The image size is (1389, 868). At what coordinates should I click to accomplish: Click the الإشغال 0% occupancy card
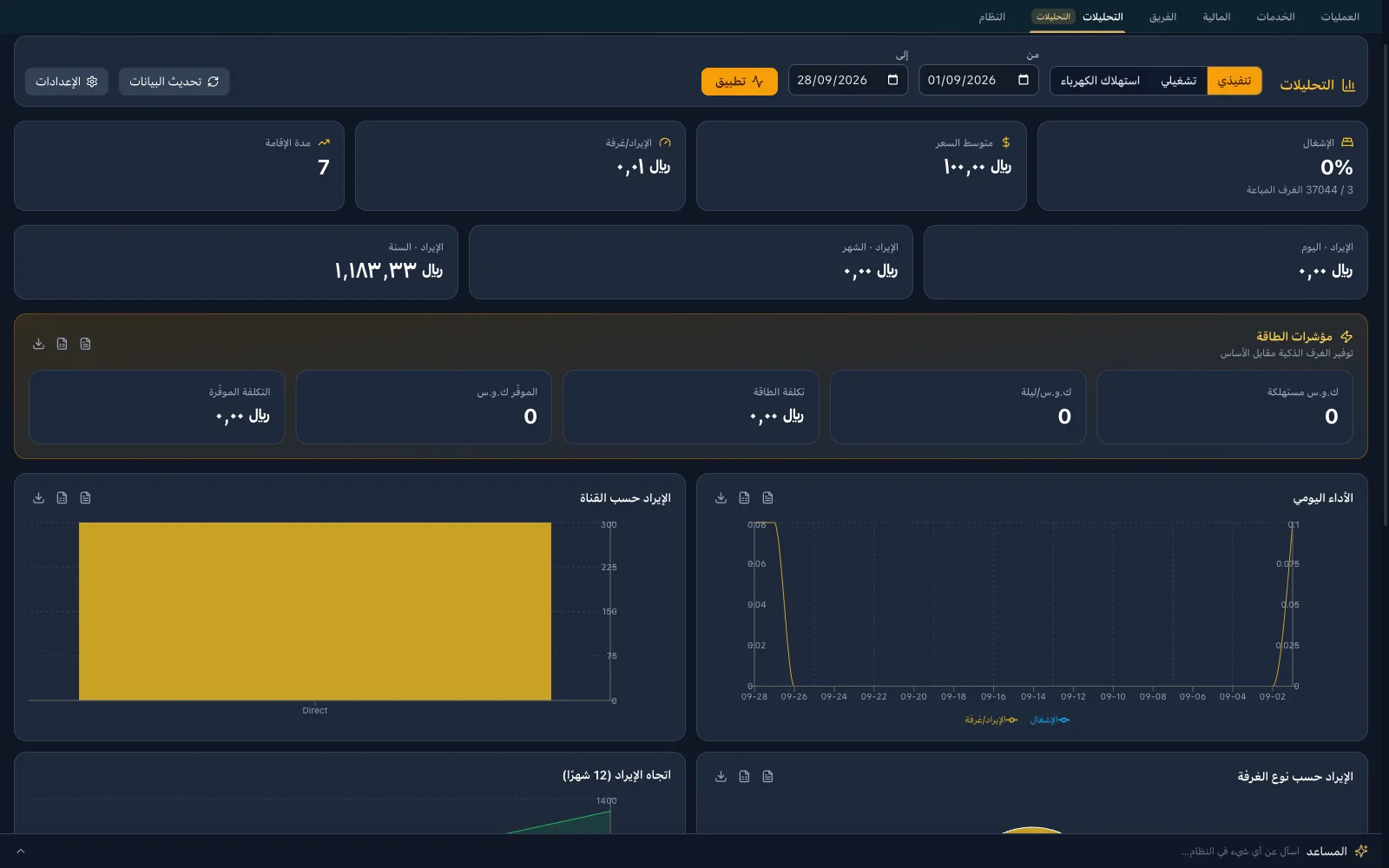[x=1202, y=166]
